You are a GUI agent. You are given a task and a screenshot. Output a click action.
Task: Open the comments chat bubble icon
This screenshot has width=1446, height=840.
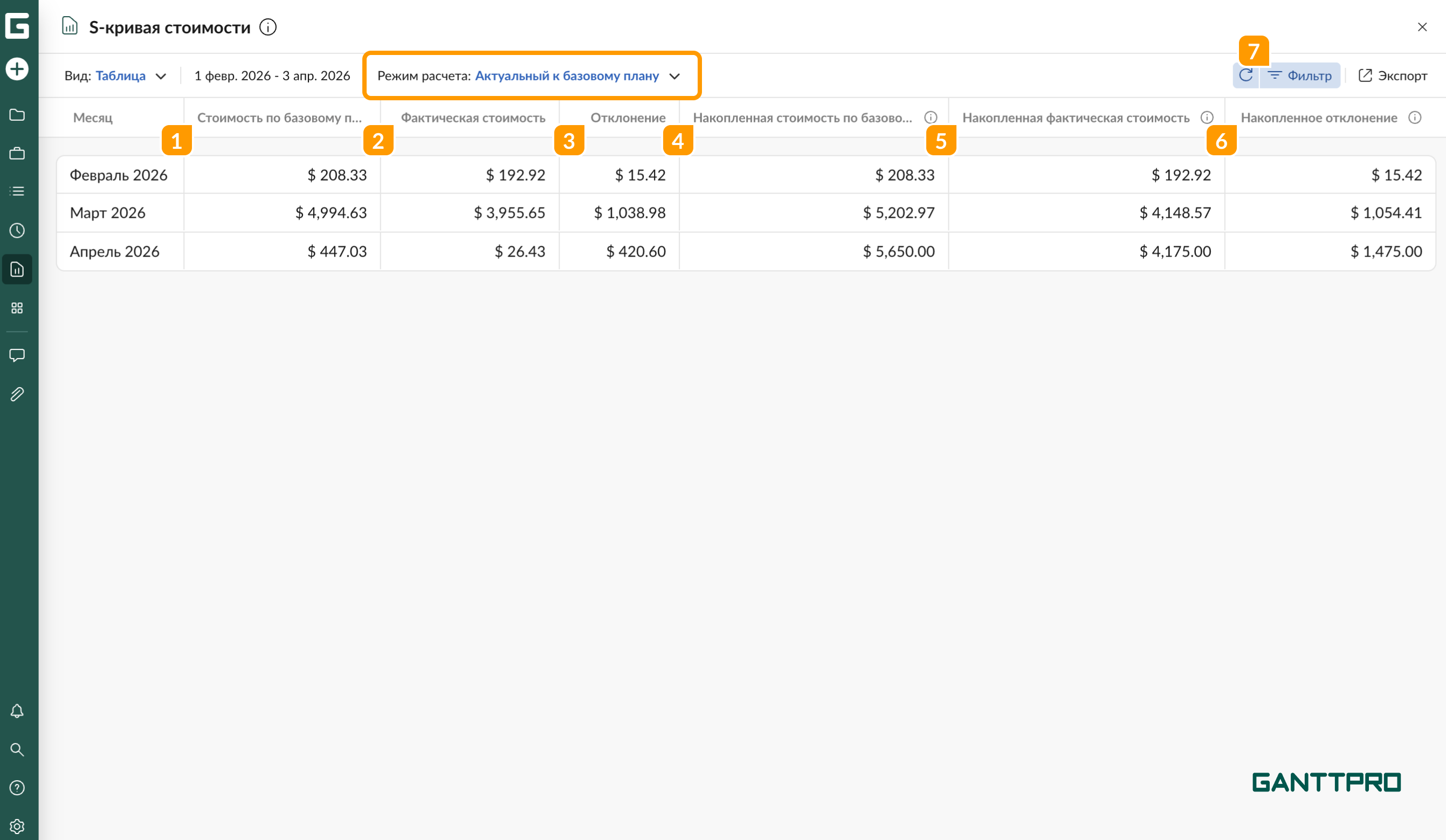coord(17,355)
